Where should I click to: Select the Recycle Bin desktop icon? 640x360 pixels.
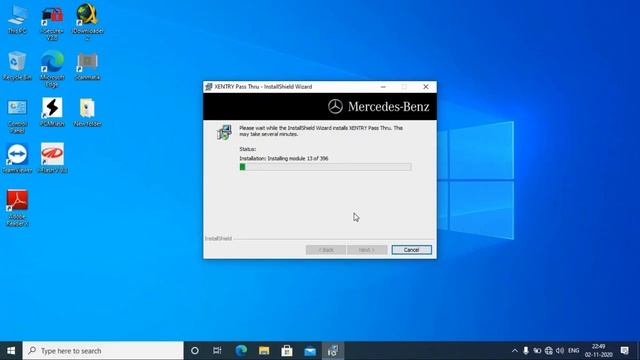click(17, 66)
